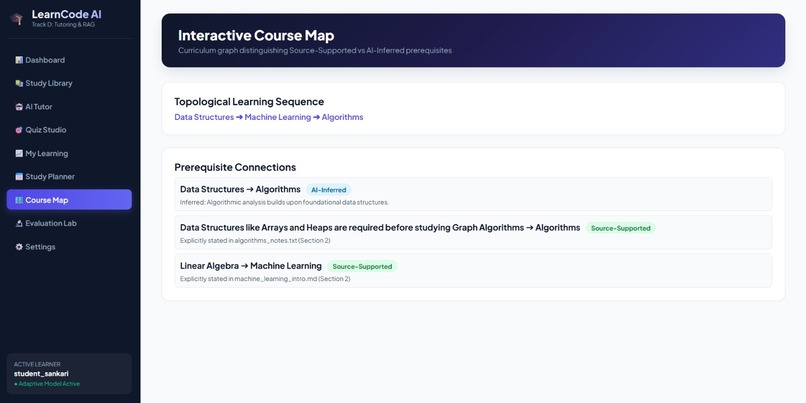Viewport: 806px width, 403px height.
Task: Select the Data Structures → Algorithms connection
Action: 473,195
